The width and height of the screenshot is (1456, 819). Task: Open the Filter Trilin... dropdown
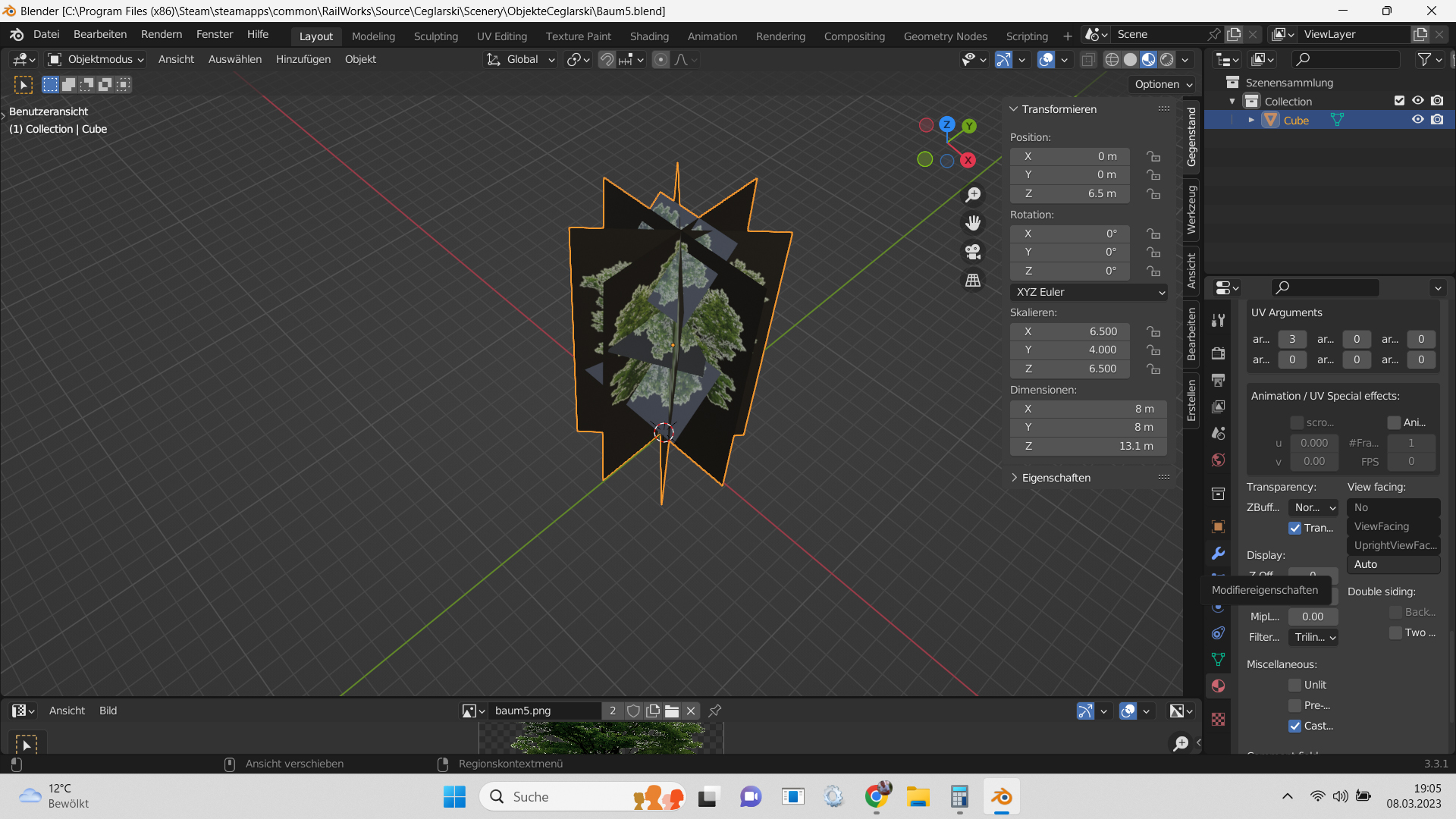(1313, 637)
